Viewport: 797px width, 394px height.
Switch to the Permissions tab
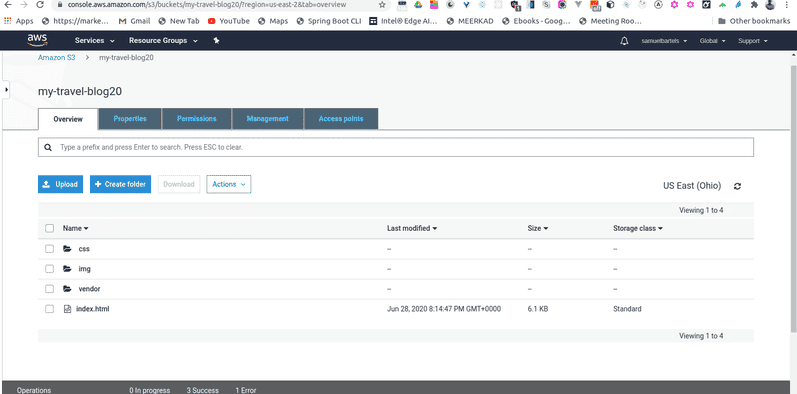click(197, 118)
